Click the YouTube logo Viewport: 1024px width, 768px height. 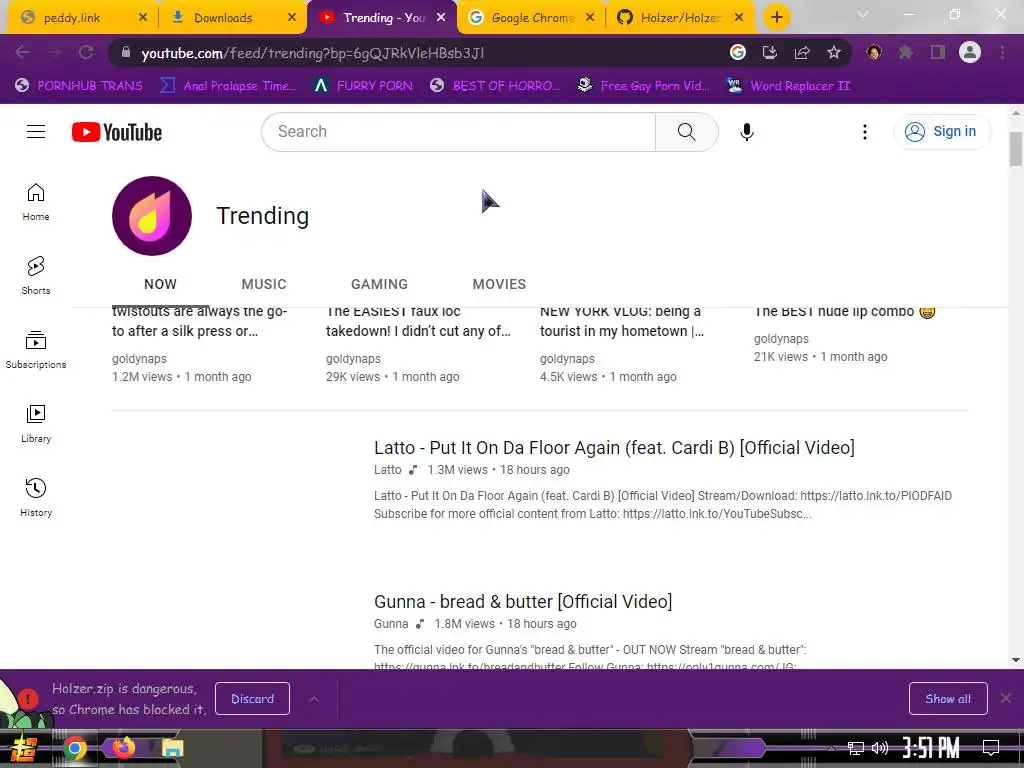(x=117, y=132)
